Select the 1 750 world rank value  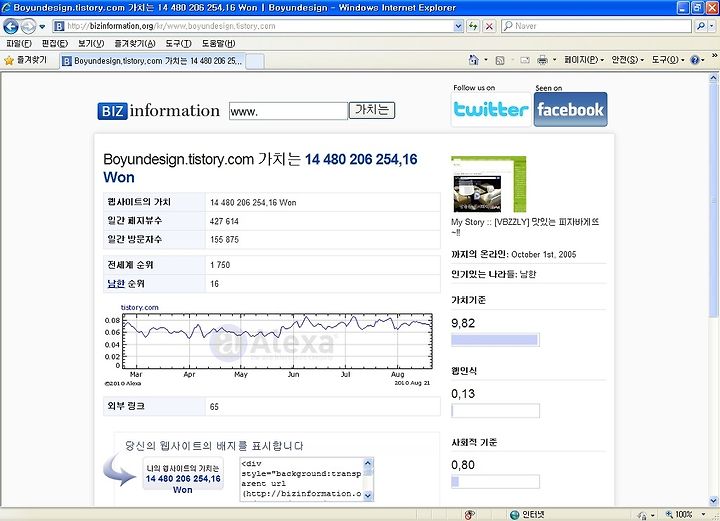coord(220,265)
